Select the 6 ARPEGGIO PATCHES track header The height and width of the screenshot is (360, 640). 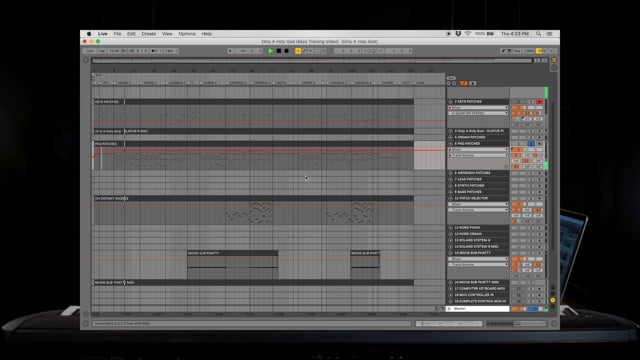[479, 173]
